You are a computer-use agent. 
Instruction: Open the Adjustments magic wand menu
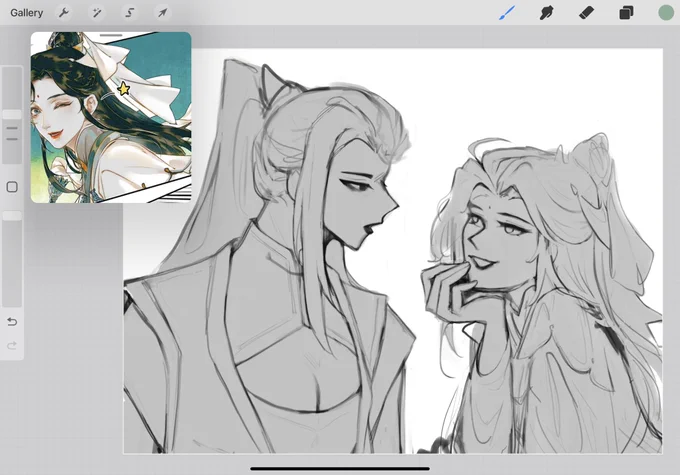pos(96,13)
